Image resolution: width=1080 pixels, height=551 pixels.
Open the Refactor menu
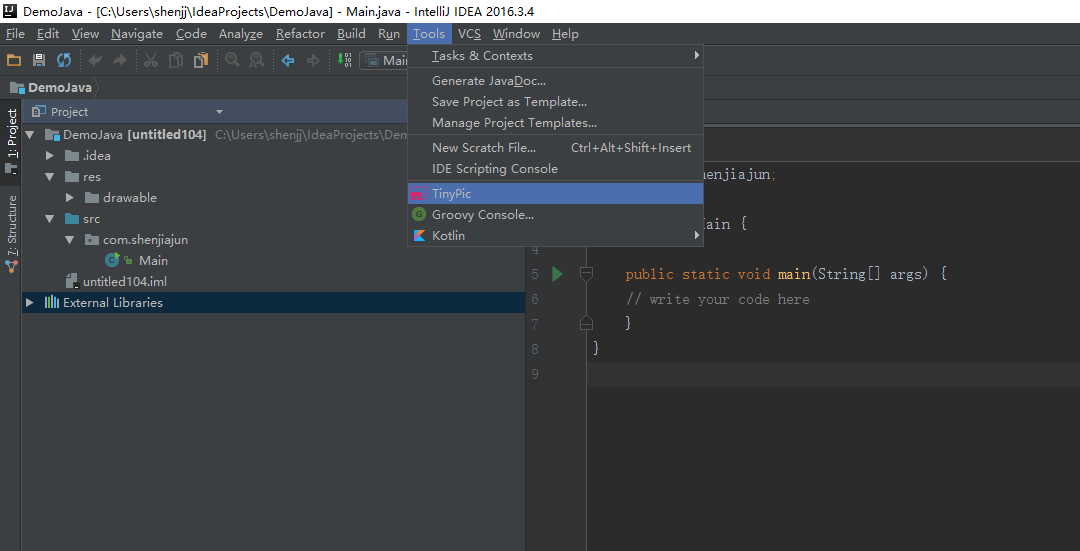[300, 34]
